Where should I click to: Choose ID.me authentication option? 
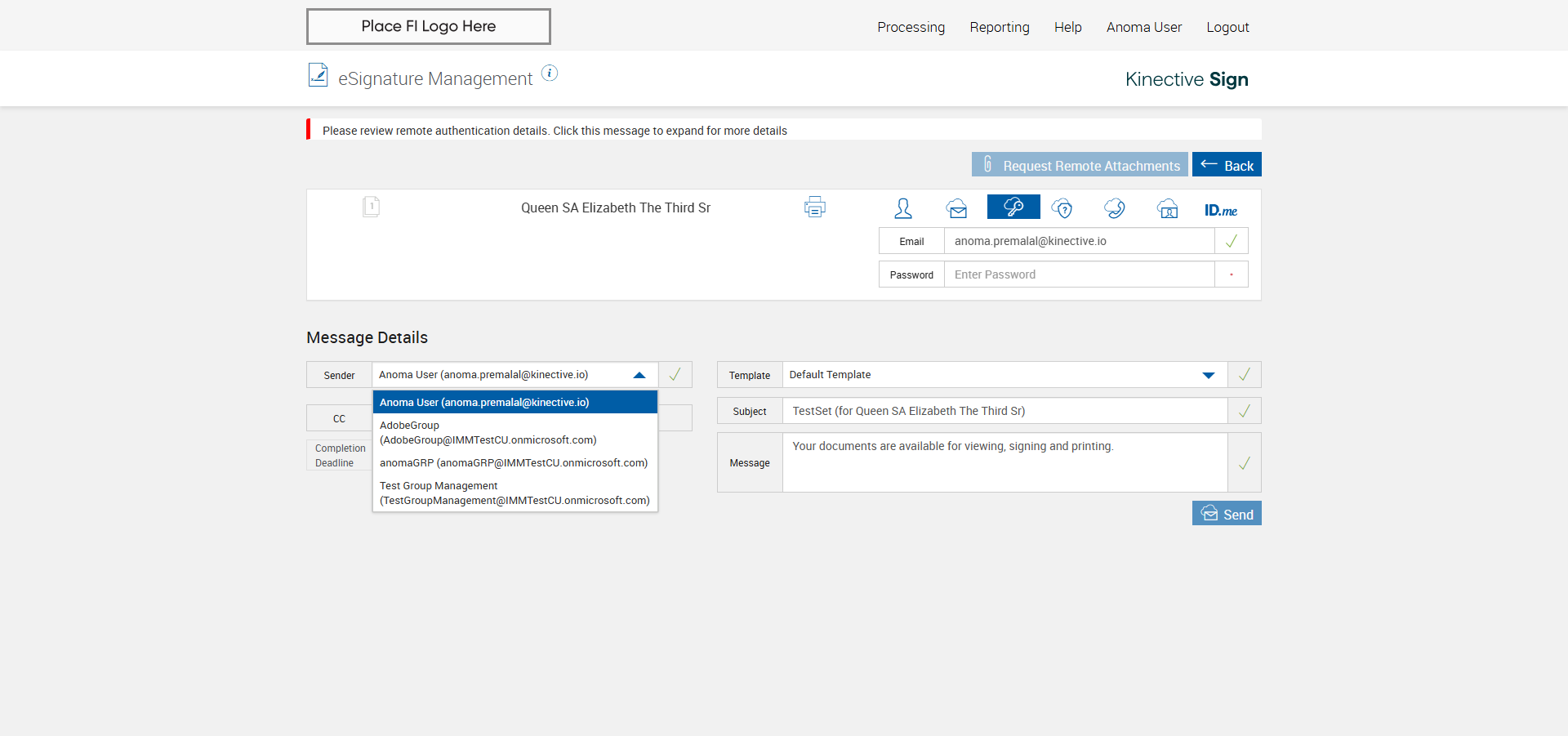pyautogui.click(x=1220, y=210)
